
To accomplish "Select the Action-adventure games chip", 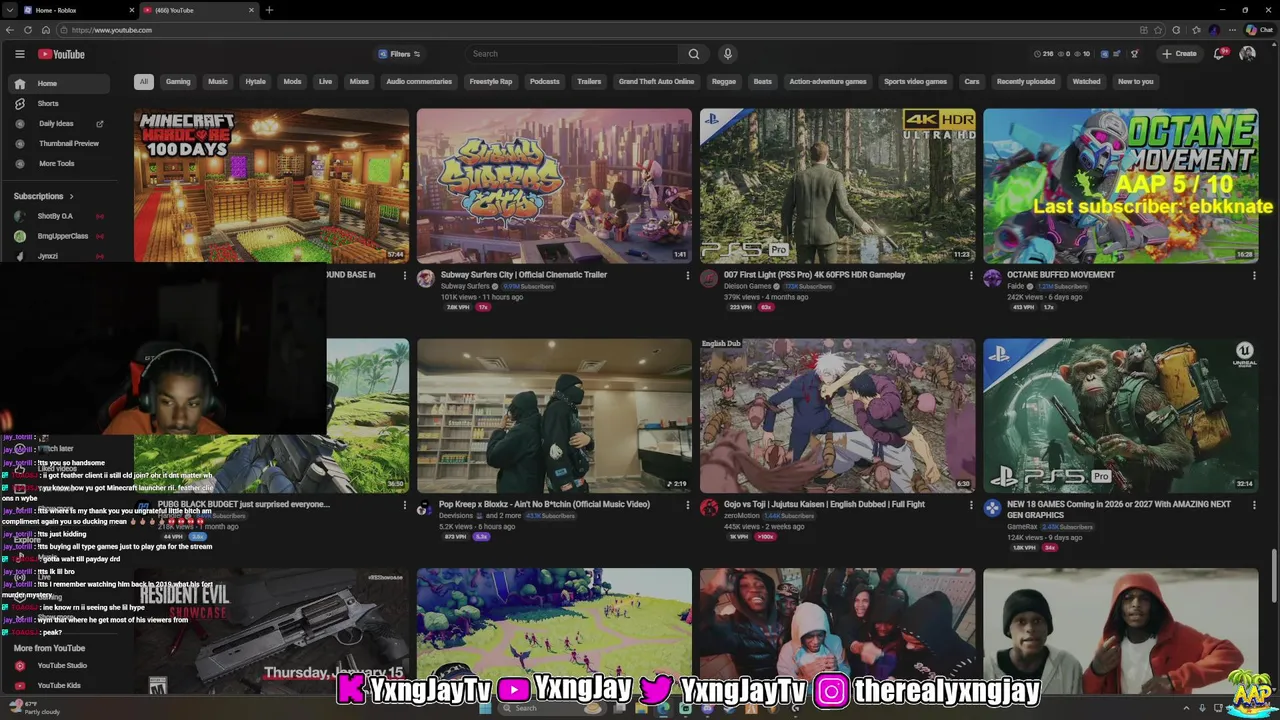I will click(x=828, y=82).
